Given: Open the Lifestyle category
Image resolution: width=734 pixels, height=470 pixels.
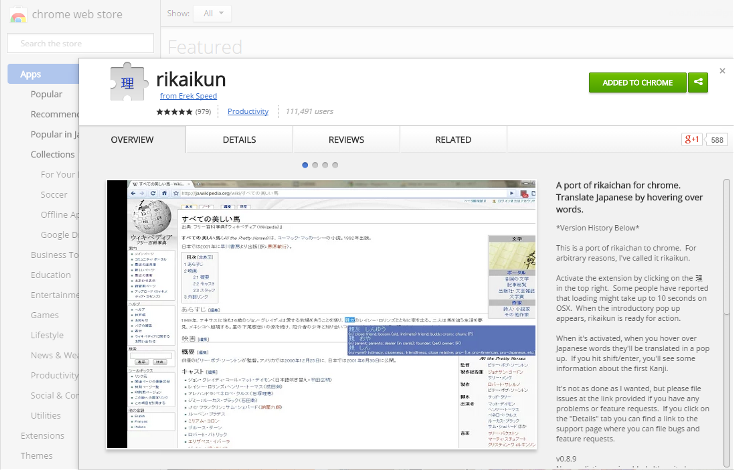Looking at the screenshot, I should pos(47,335).
